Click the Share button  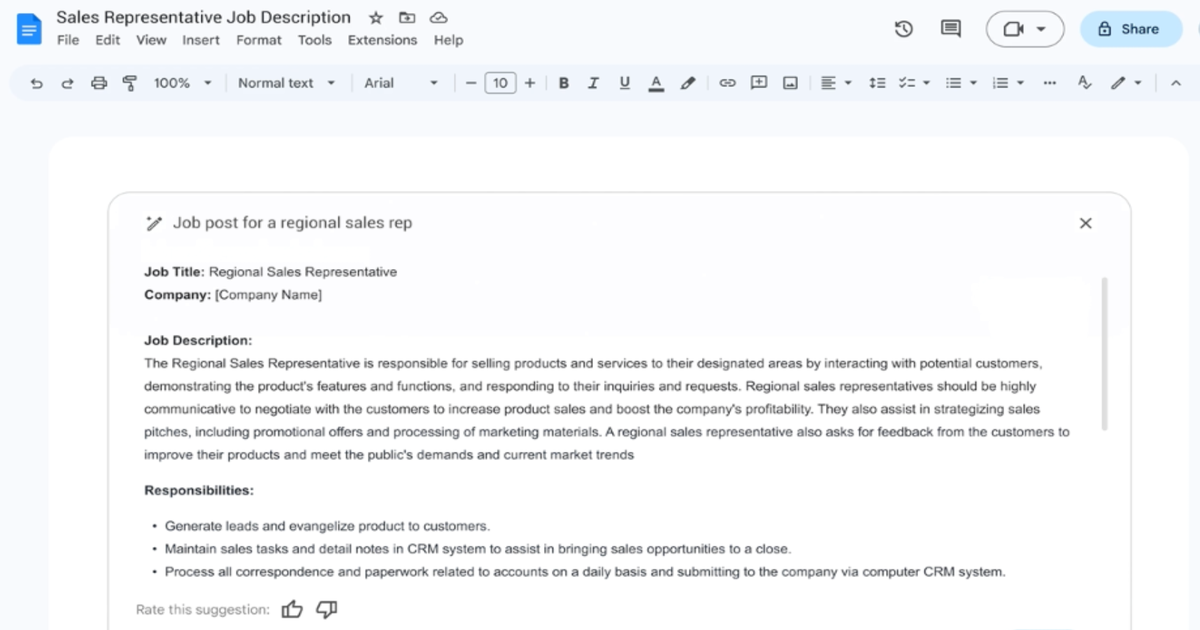(1131, 29)
